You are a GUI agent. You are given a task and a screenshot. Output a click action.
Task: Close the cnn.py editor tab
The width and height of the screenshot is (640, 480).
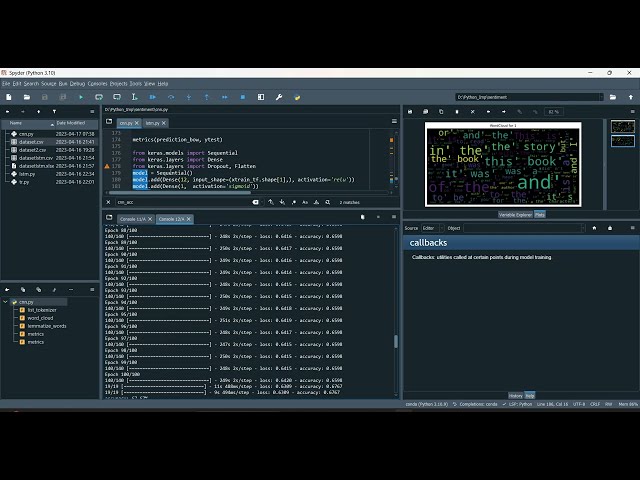pyautogui.click(x=137, y=123)
